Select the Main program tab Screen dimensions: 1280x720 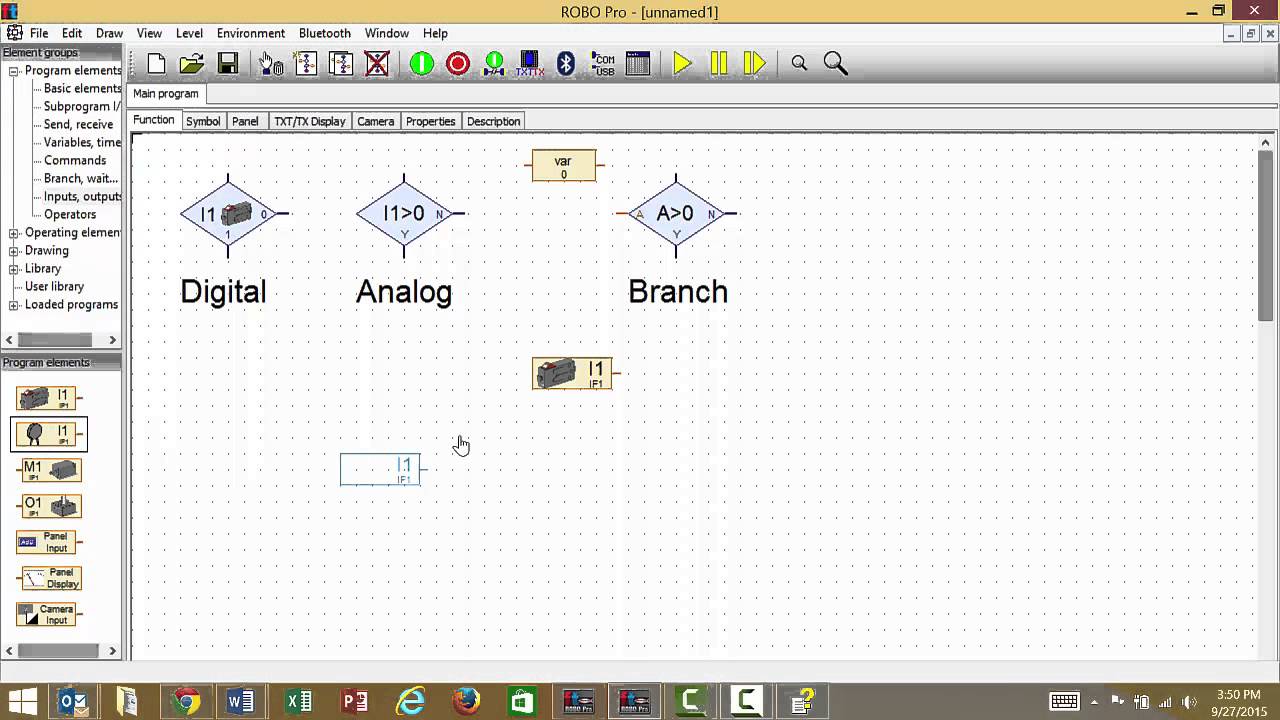(166, 94)
